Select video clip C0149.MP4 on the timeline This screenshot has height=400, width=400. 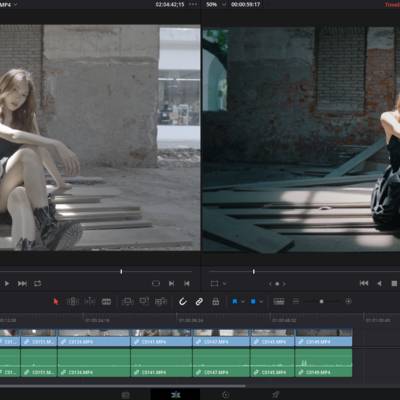pyautogui.click(x=324, y=337)
